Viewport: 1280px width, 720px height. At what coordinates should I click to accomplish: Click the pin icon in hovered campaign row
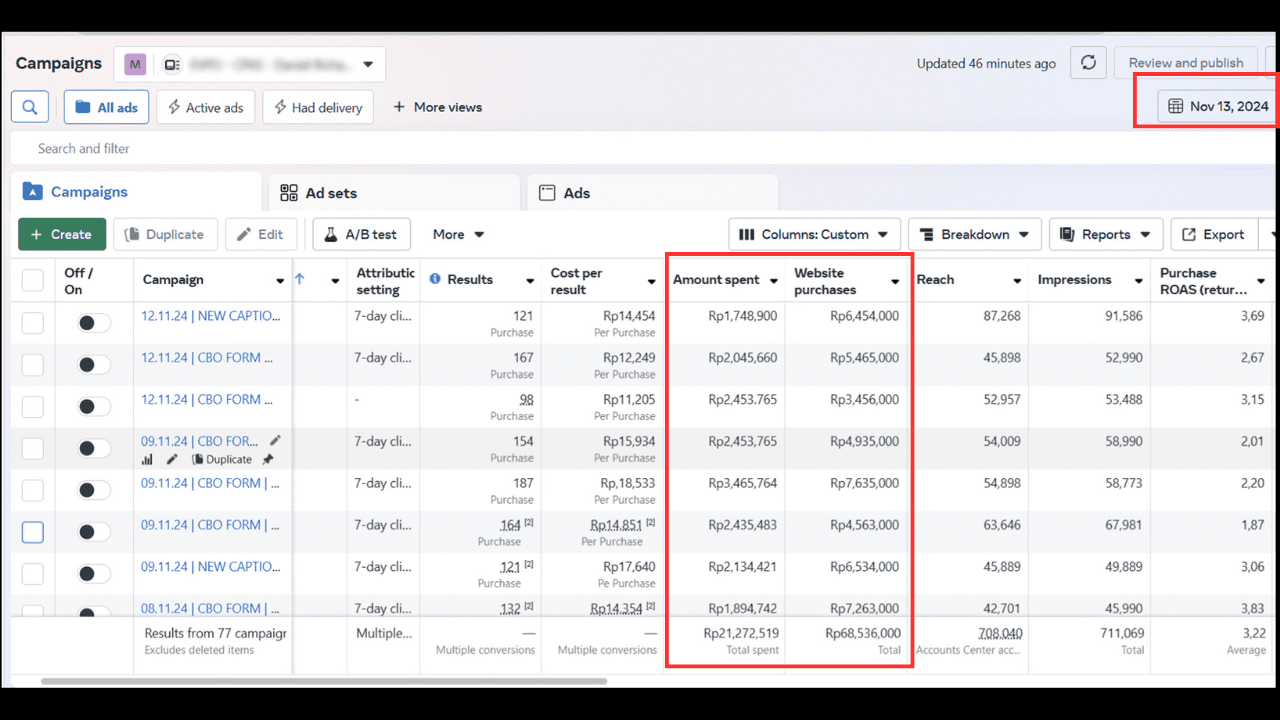click(268, 460)
